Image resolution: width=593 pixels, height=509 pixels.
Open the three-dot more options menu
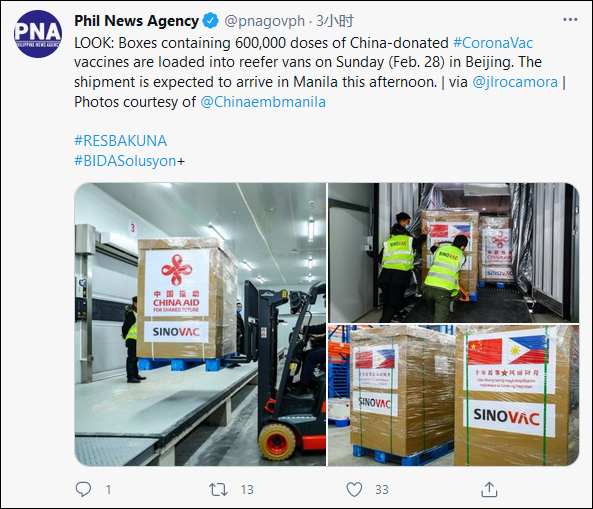coord(570,20)
